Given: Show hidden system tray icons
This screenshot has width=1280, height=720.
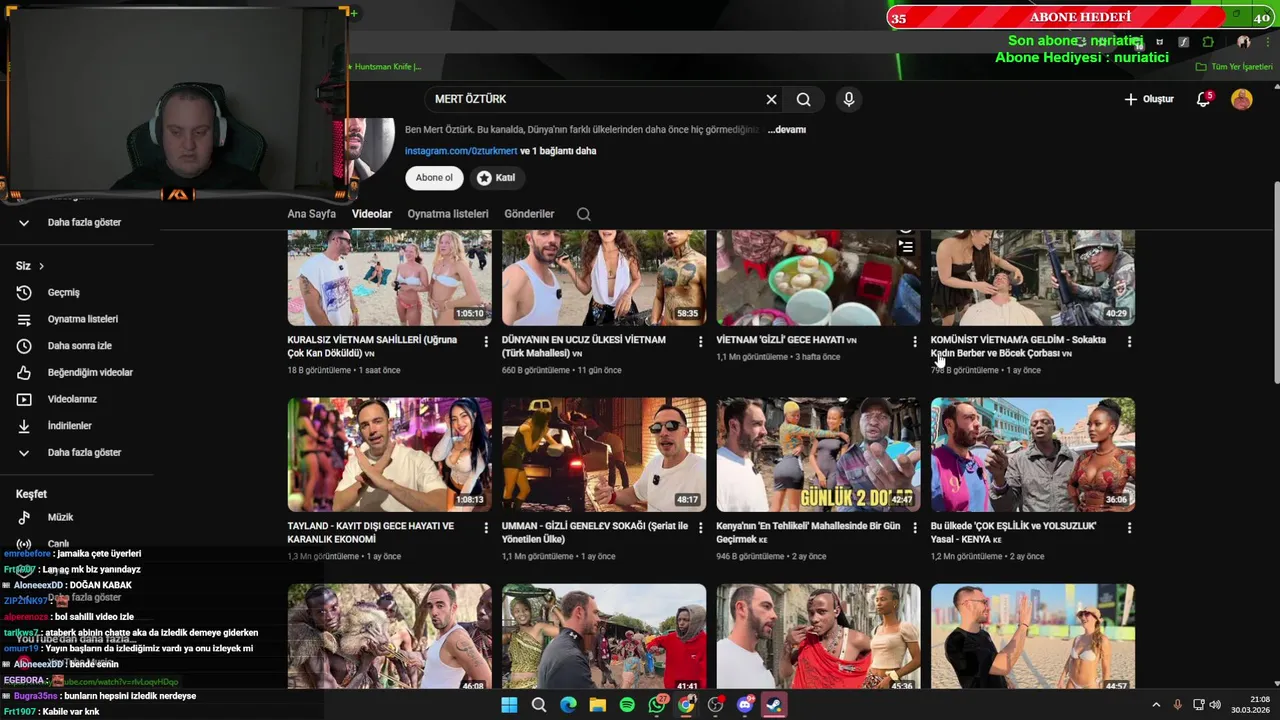Looking at the screenshot, I should coord(1156,705).
